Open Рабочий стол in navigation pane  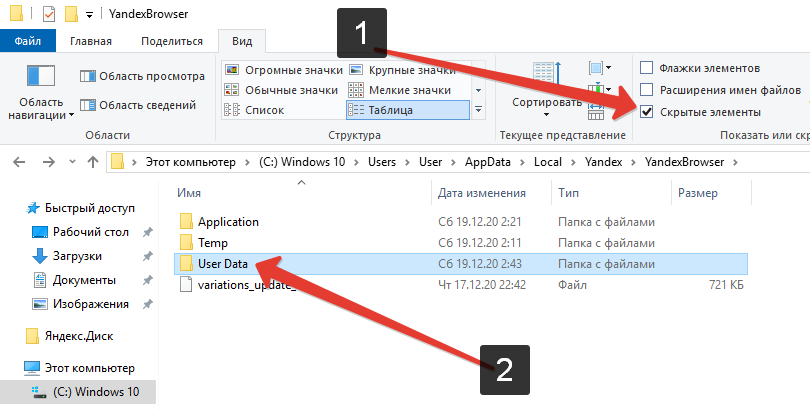click(90, 232)
